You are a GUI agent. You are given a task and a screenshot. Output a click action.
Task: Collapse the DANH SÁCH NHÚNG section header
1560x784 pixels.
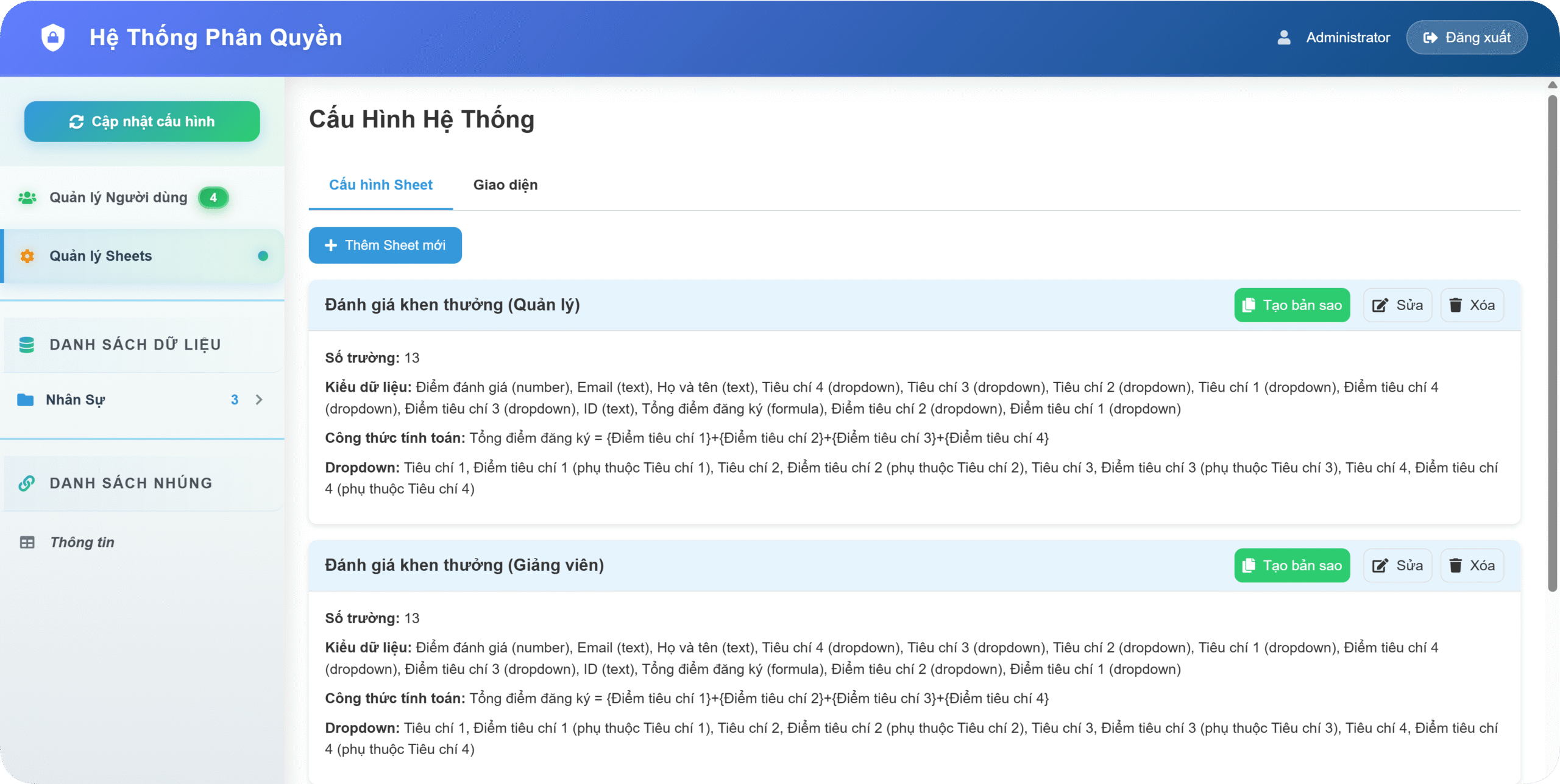pos(131,483)
